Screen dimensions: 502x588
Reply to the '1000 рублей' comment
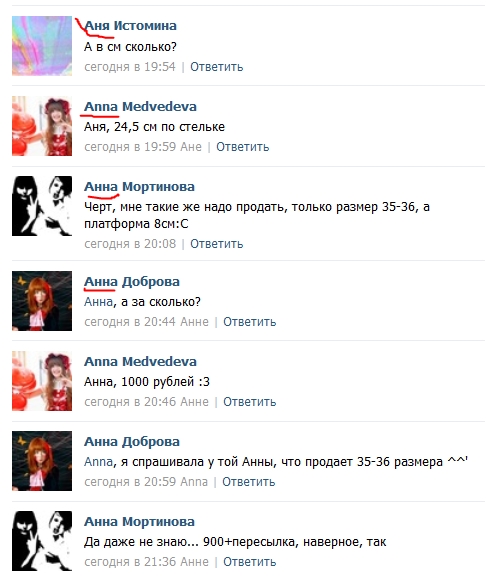250,402
